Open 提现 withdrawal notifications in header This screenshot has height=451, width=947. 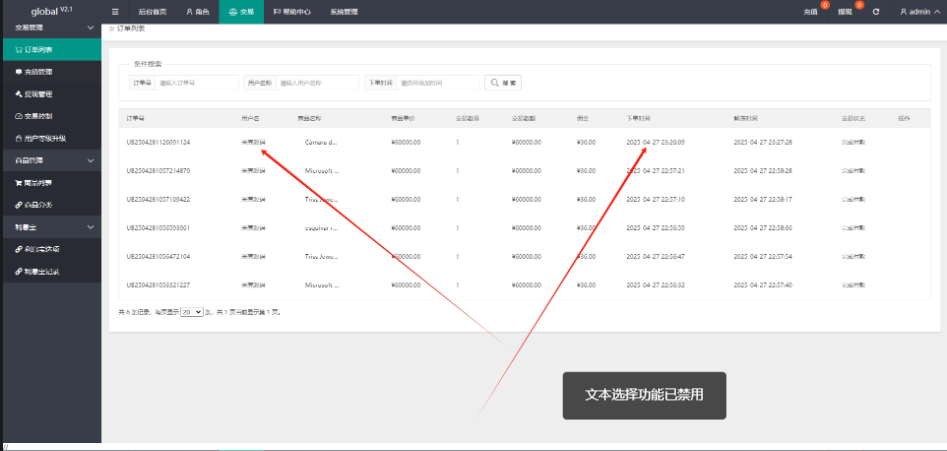[845, 12]
